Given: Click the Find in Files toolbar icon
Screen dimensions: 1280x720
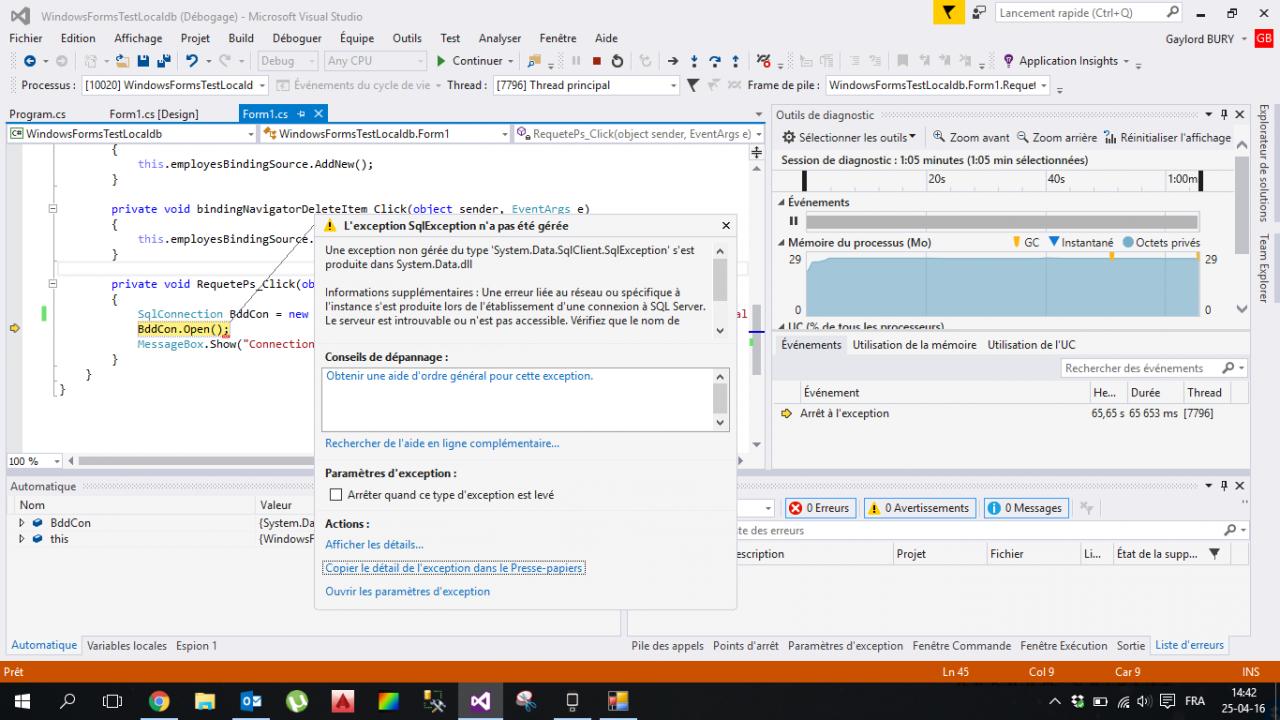Looking at the screenshot, I should pos(536,61).
